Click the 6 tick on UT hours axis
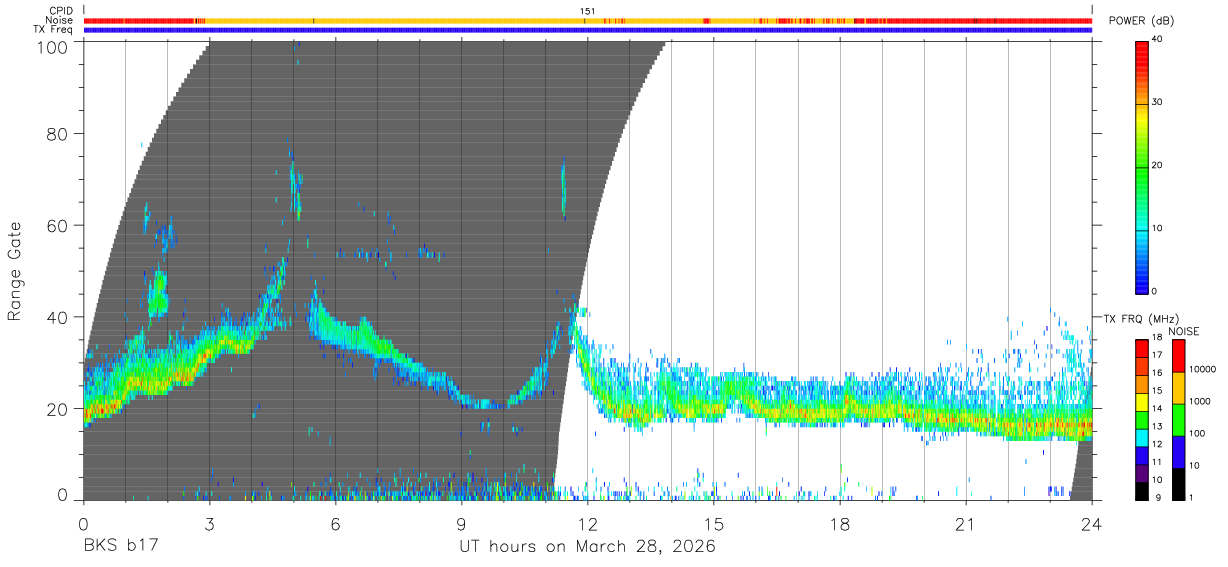1228x567 pixels. pos(335,525)
